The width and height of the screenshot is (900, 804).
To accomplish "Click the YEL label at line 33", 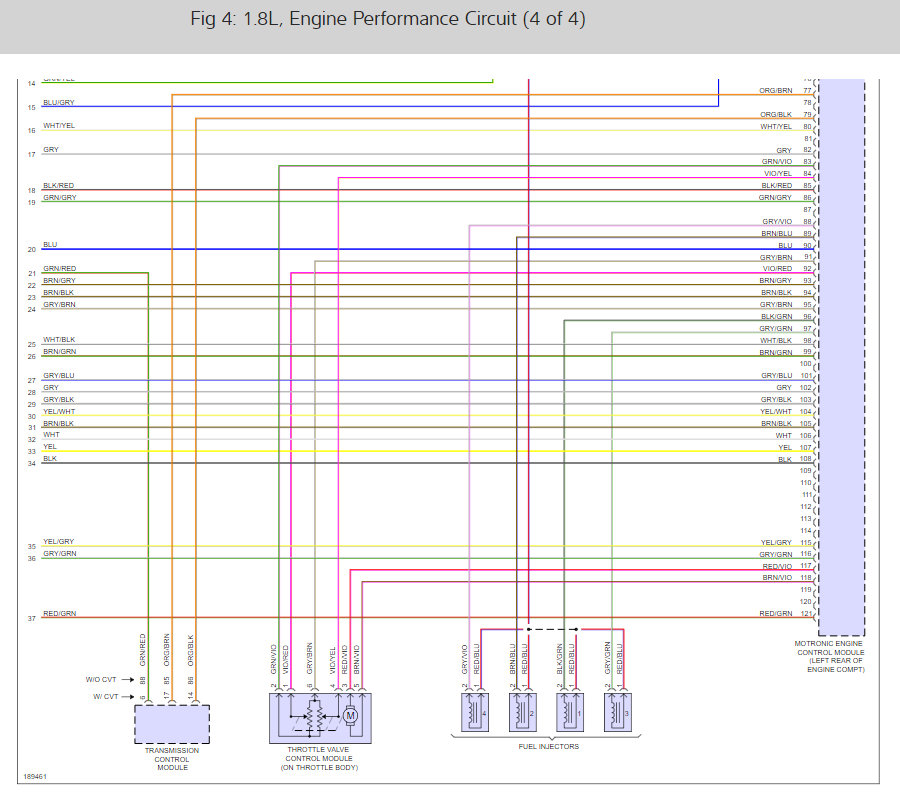I will pyautogui.click(x=50, y=446).
